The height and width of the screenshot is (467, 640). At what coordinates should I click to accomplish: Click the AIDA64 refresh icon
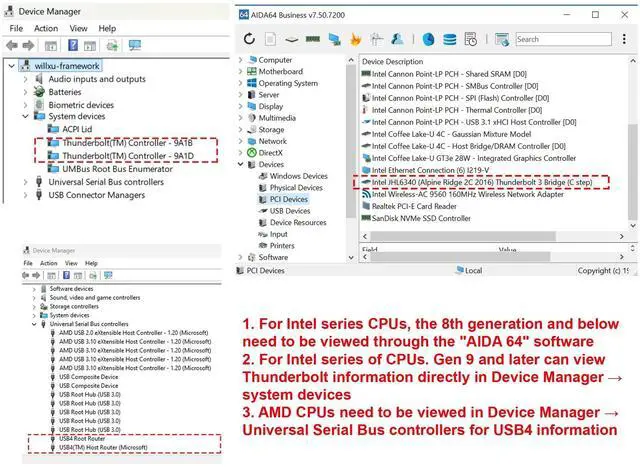click(249, 39)
